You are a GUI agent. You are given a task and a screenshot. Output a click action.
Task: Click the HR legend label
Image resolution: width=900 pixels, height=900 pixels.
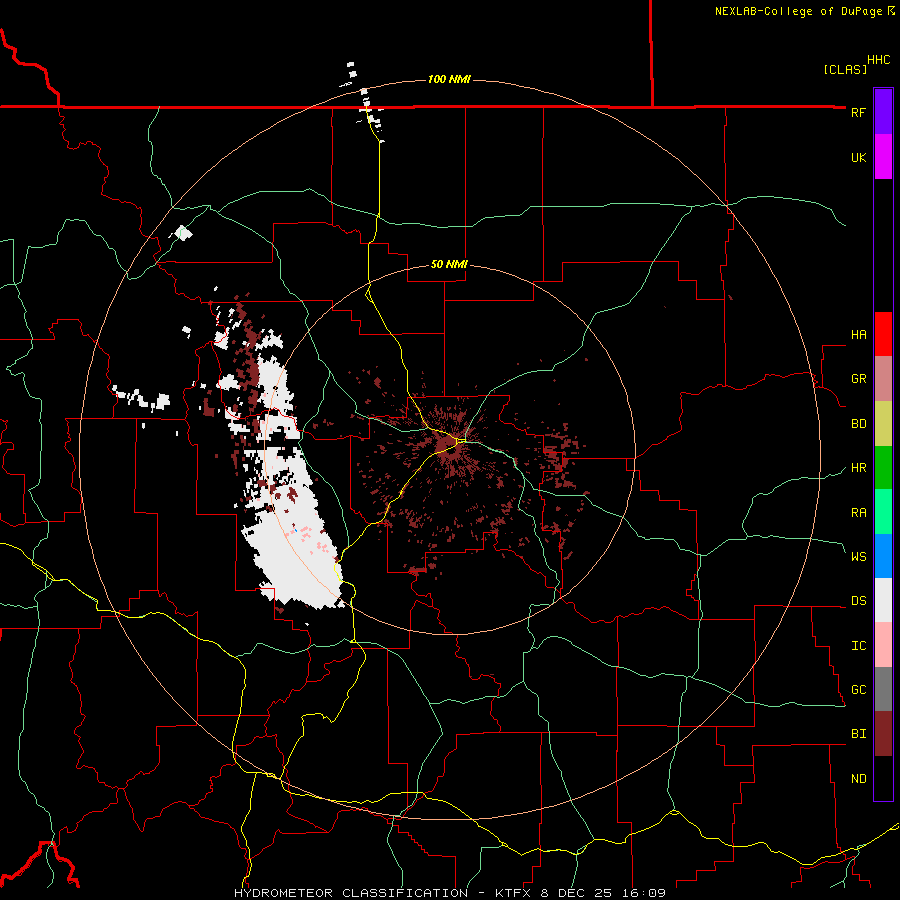(x=858, y=468)
